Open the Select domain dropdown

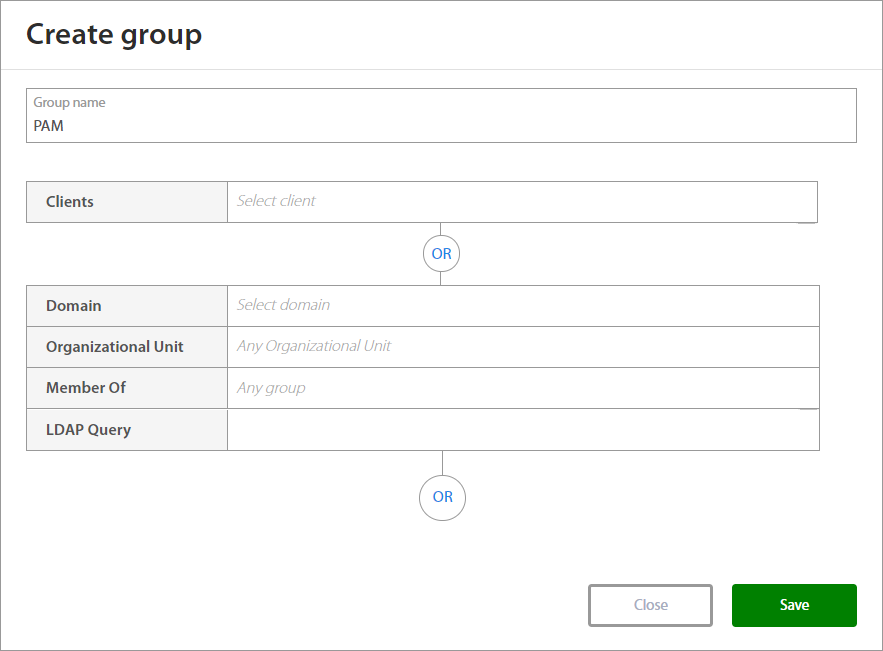(x=522, y=305)
